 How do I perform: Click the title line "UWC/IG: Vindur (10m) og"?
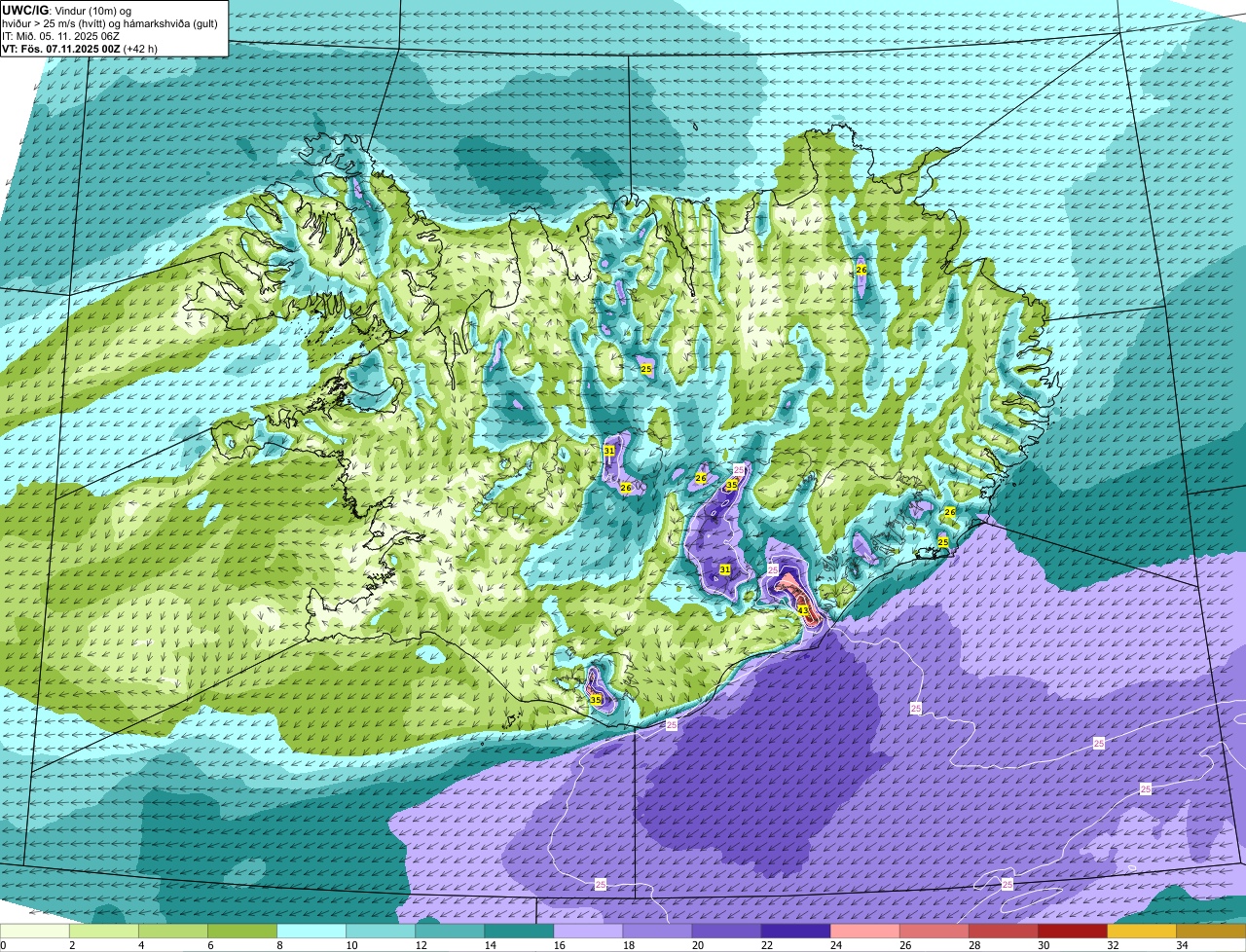66,11
